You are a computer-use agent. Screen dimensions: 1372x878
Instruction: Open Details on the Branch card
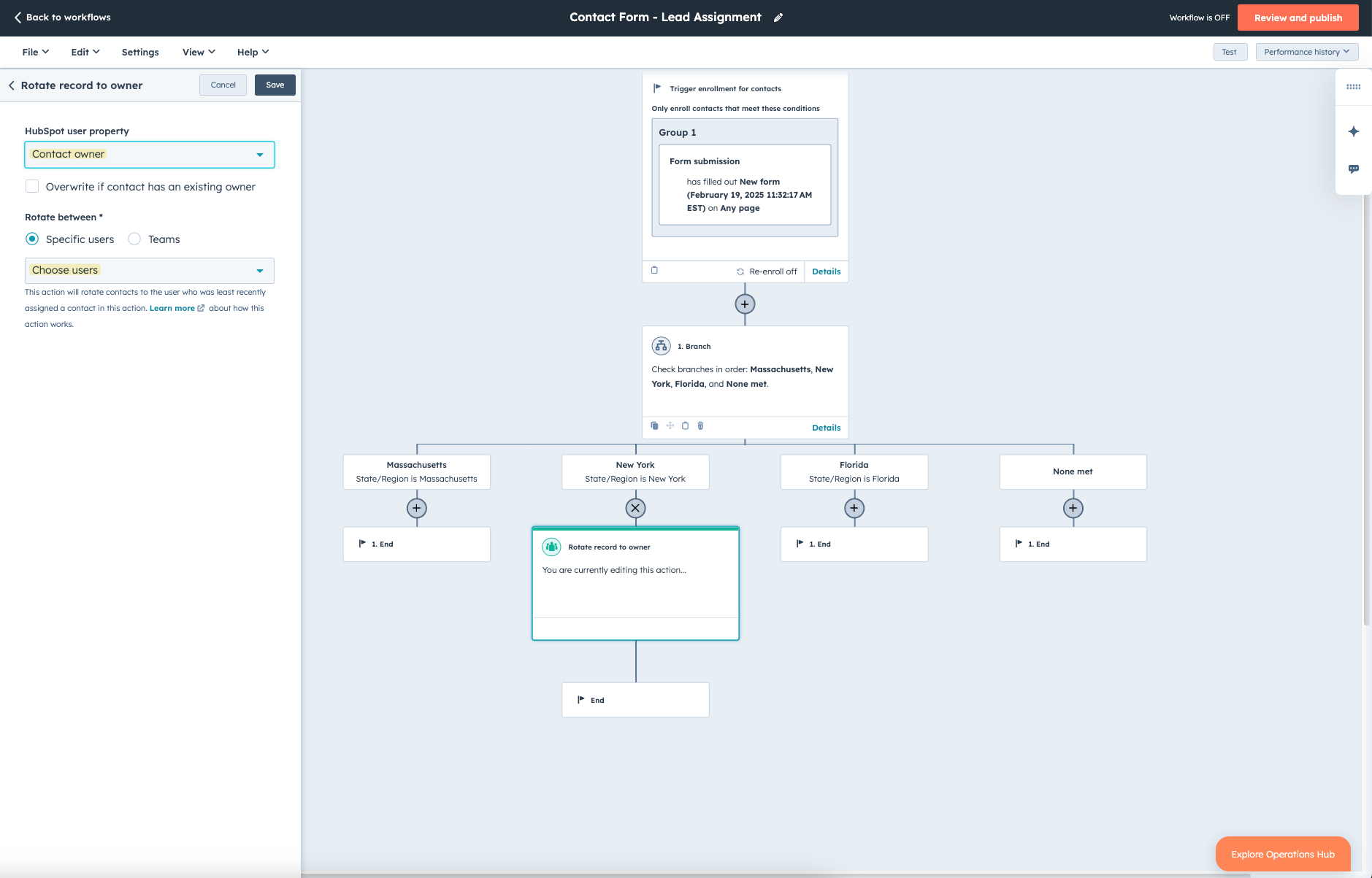[827, 428]
